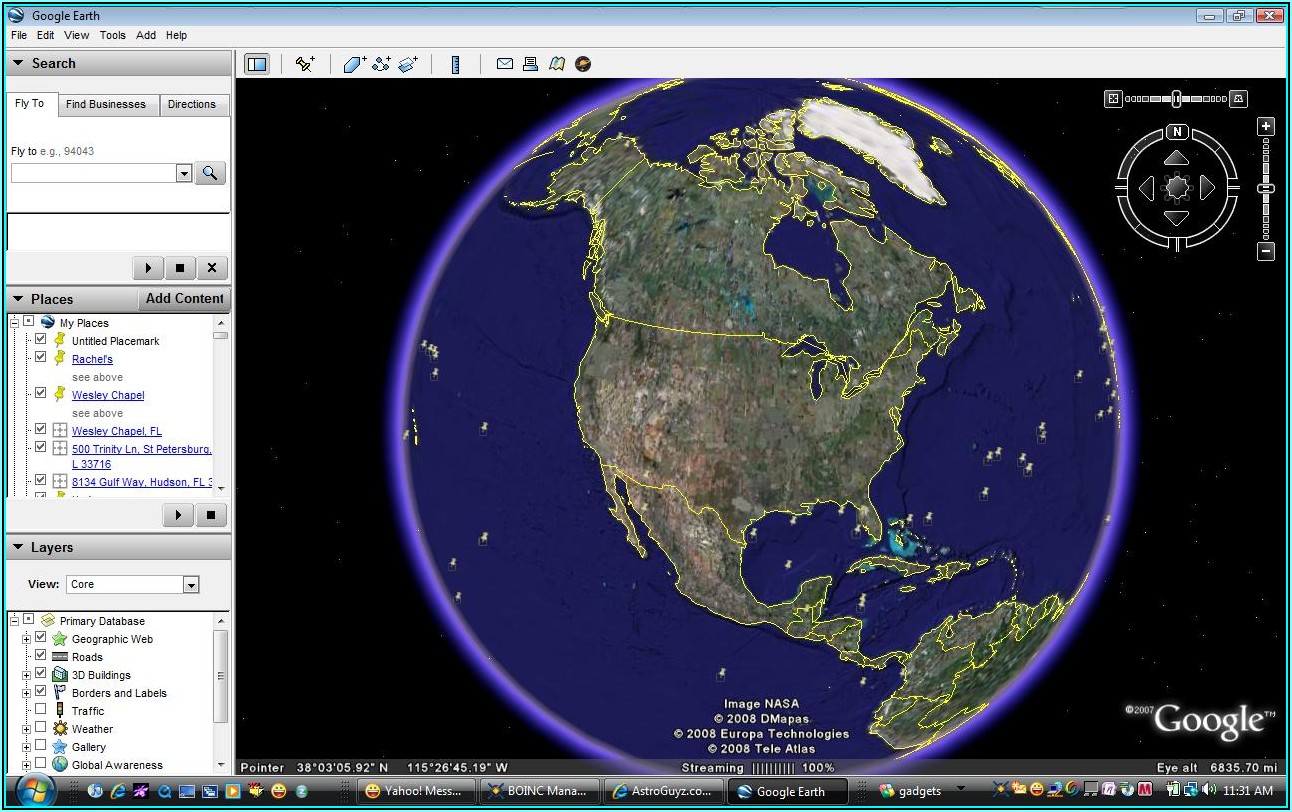1292x812 pixels.
Task: Open the layers View dropdown showing Core
Action: [191, 584]
